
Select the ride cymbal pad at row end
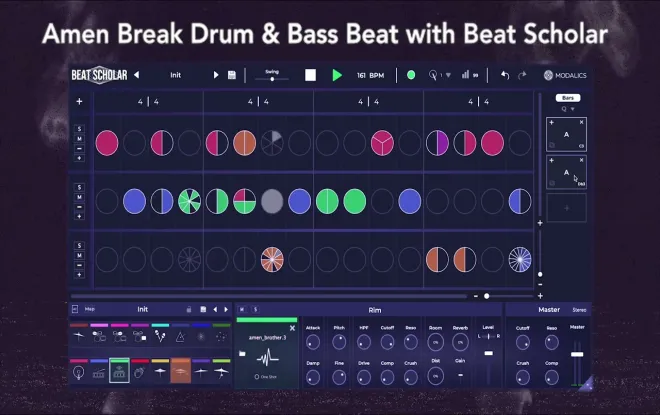coord(221,372)
